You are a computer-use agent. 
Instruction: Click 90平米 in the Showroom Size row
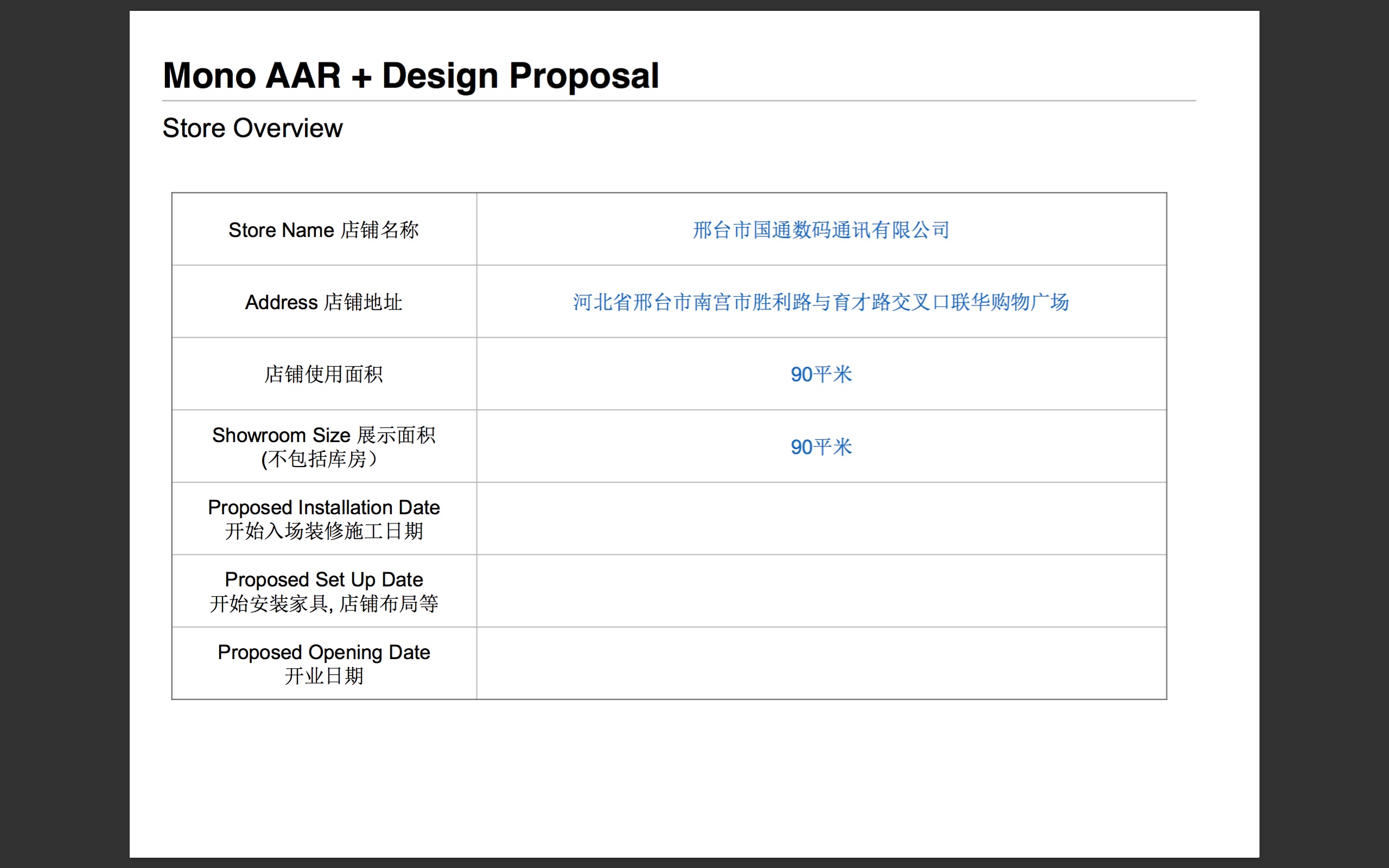pos(821,446)
